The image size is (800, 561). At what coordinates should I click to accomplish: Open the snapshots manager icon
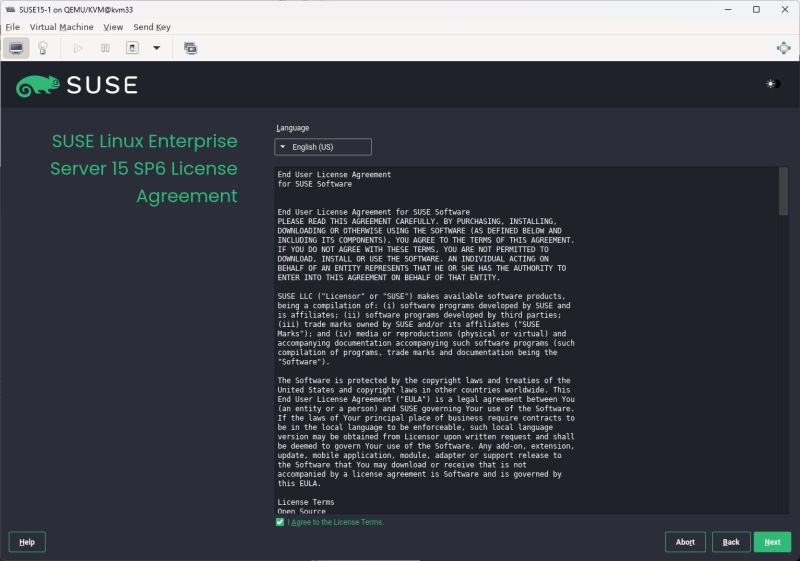[190, 48]
